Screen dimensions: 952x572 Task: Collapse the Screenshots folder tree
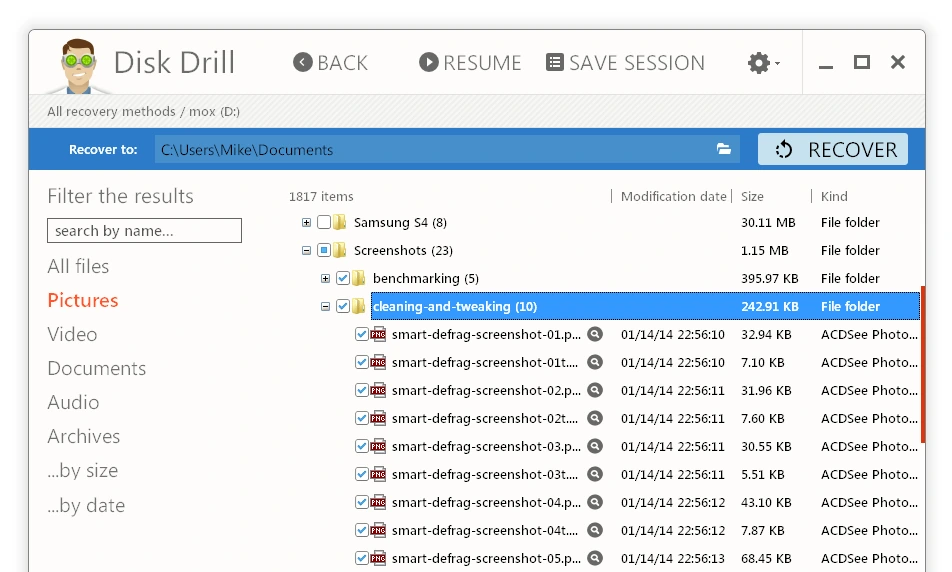[x=307, y=251]
